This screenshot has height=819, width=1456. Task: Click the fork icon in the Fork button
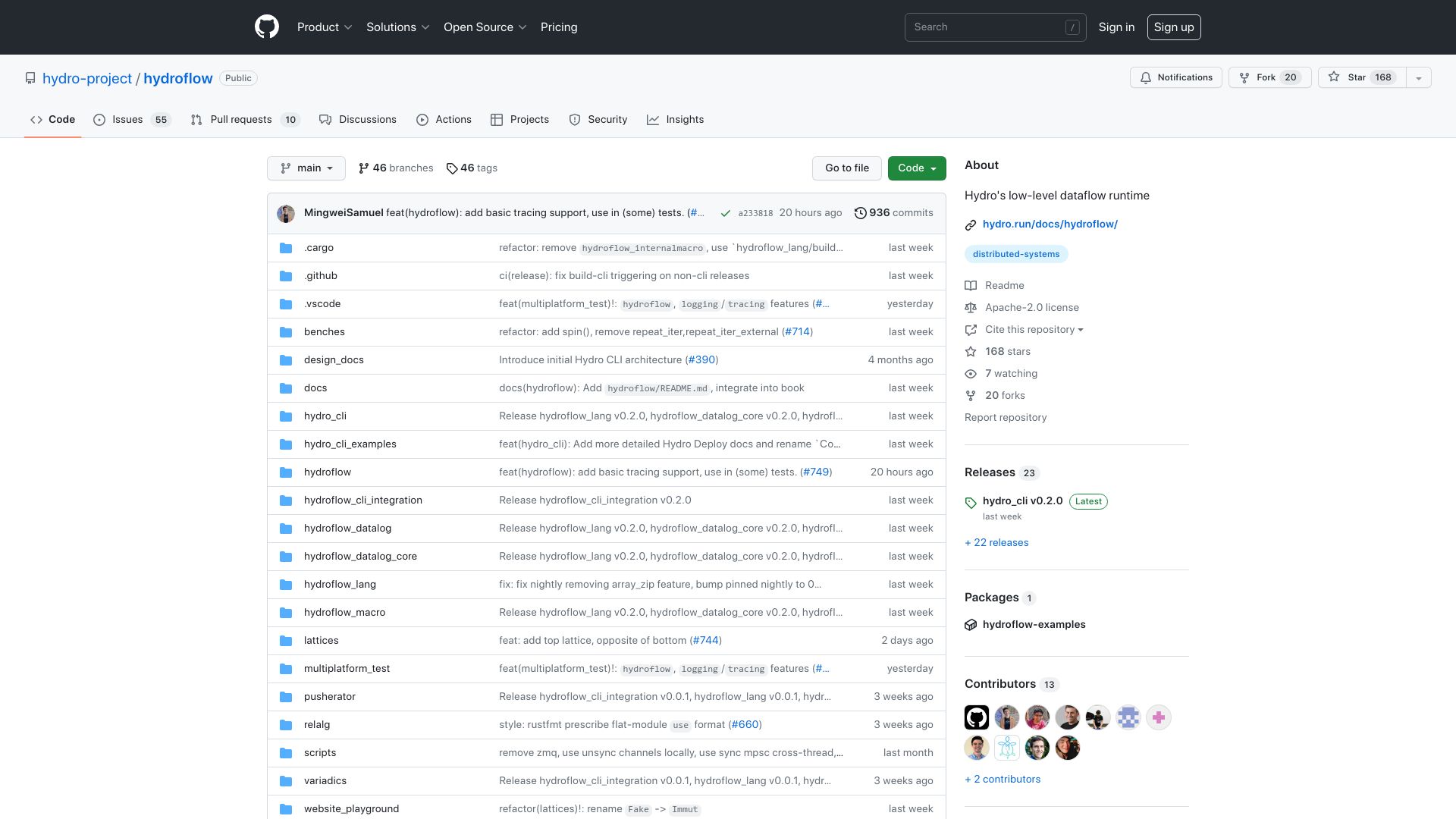click(x=1244, y=77)
